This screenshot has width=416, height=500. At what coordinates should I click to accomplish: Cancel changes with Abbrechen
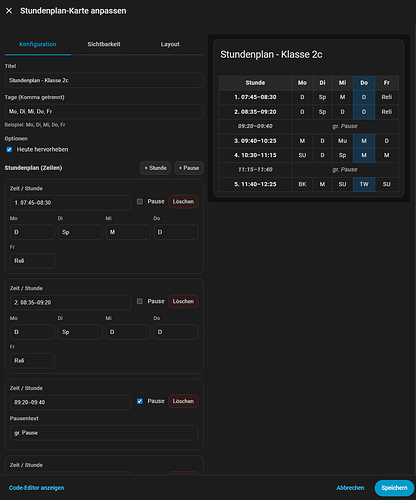350,488
